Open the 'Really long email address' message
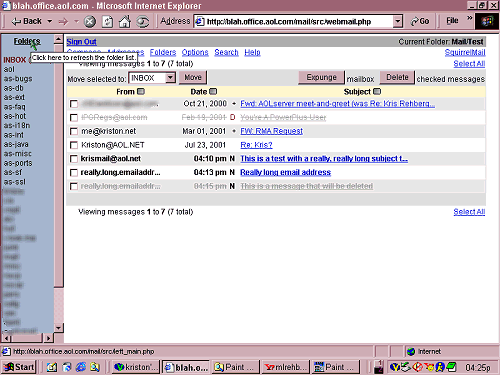The image size is (500, 375). [285, 172]
